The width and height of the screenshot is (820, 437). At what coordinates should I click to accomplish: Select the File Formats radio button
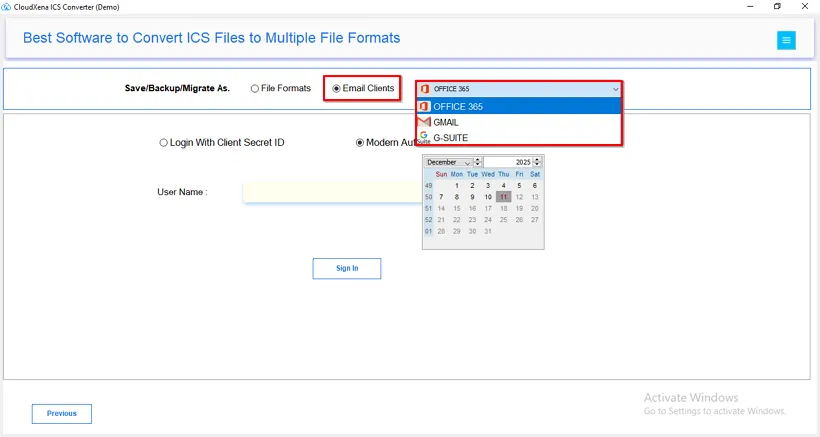point(255,88)
